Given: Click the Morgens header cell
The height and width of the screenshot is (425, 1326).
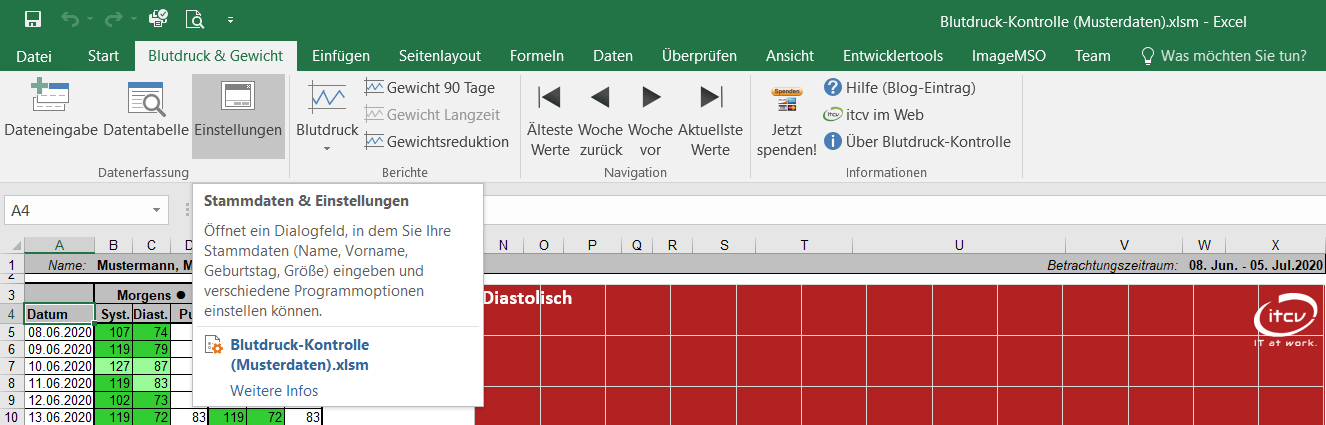Looking at the screenshot, I should [x=150, y=295].
